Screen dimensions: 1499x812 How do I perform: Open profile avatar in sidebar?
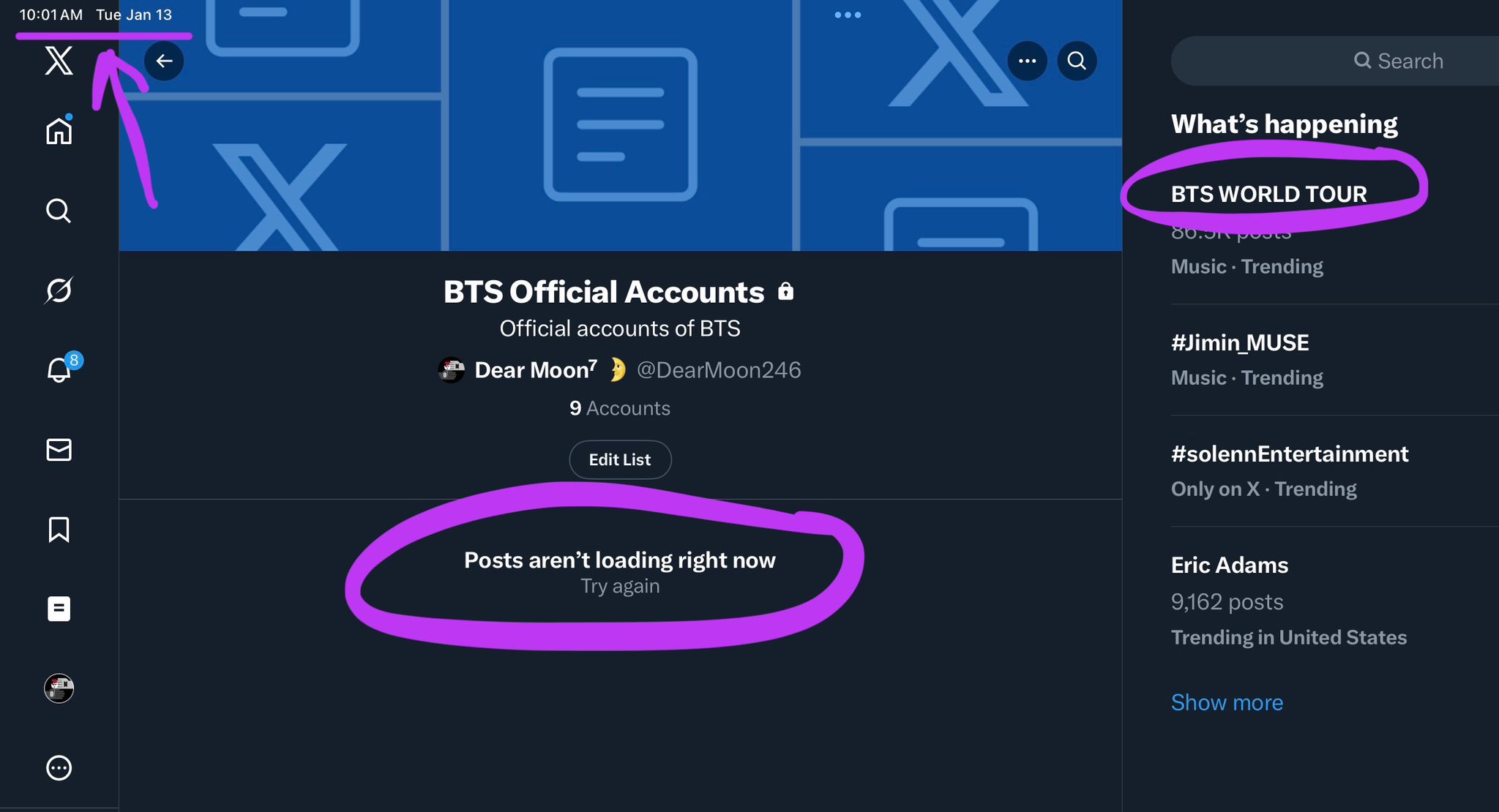pyautogui.click(x=59, y=688)
